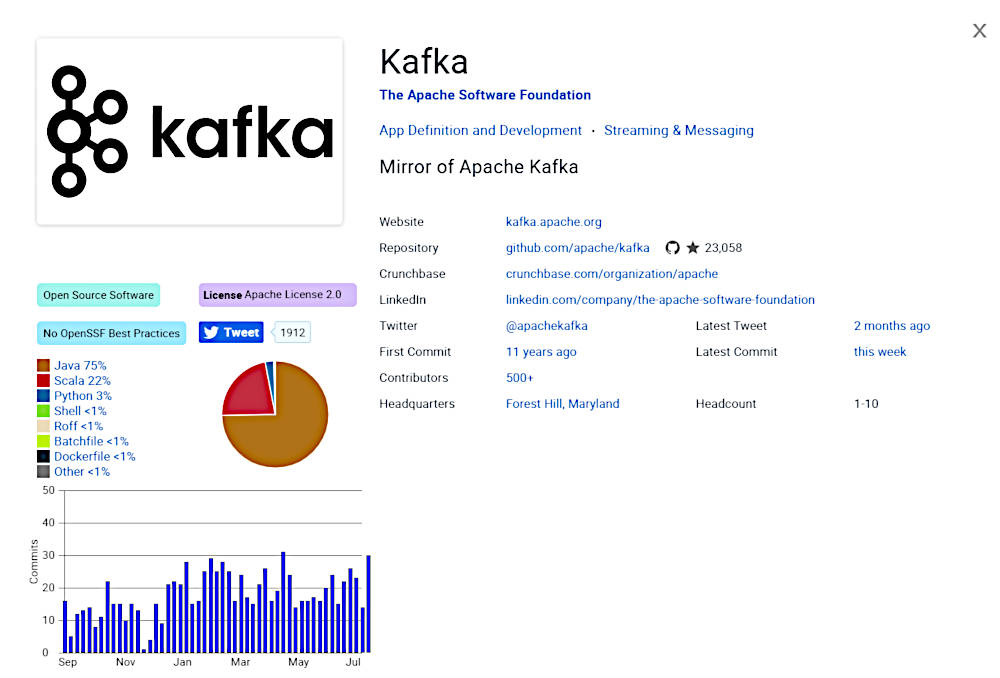
Task: Open Forest Hill, Maryland headquarters link
Action: pyautogui.click(x=562, y=404)
